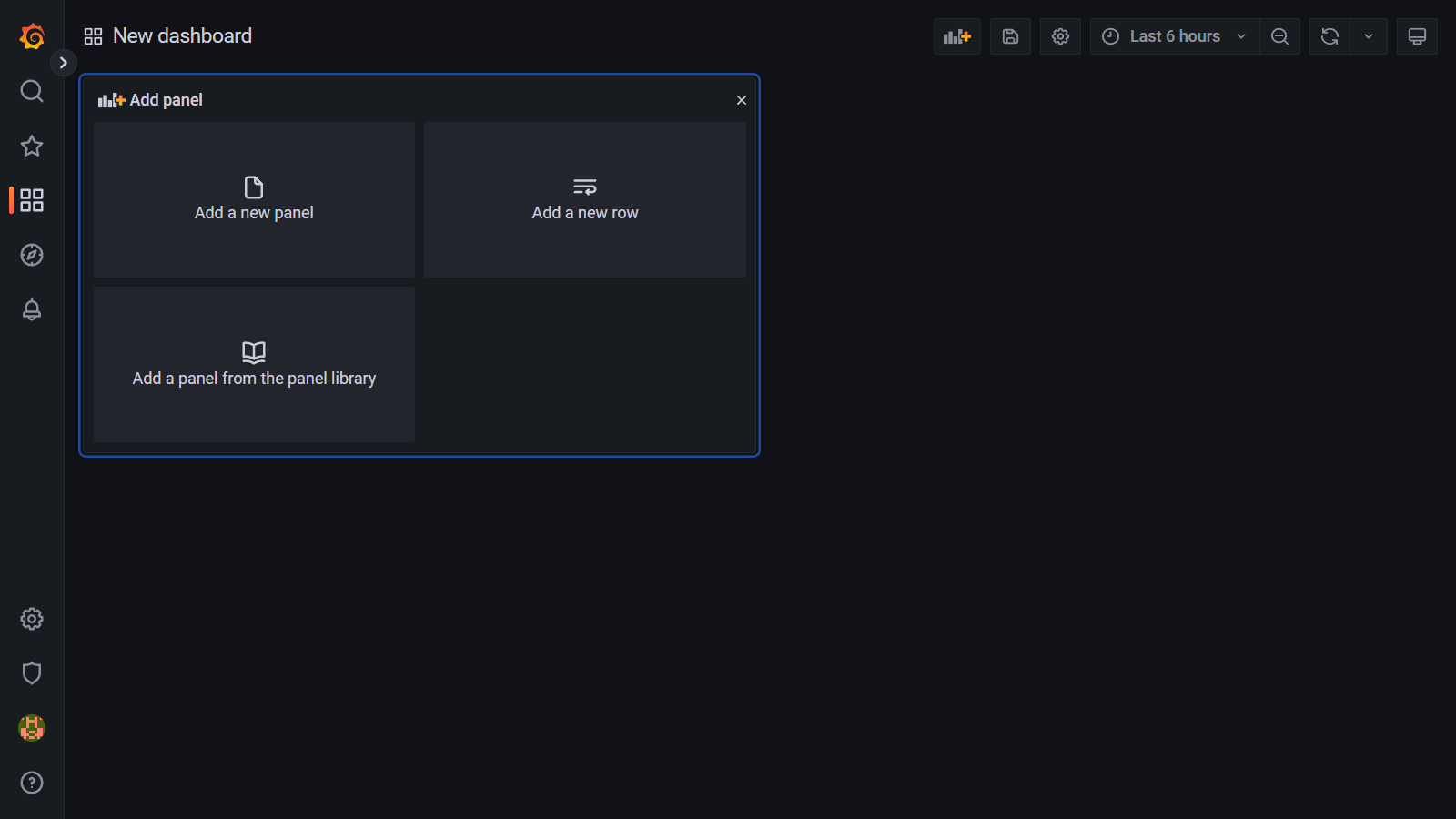This screenshot has width=1456, height=819.
Task: Refresh the dashboard
Action: pos(1330,36)
